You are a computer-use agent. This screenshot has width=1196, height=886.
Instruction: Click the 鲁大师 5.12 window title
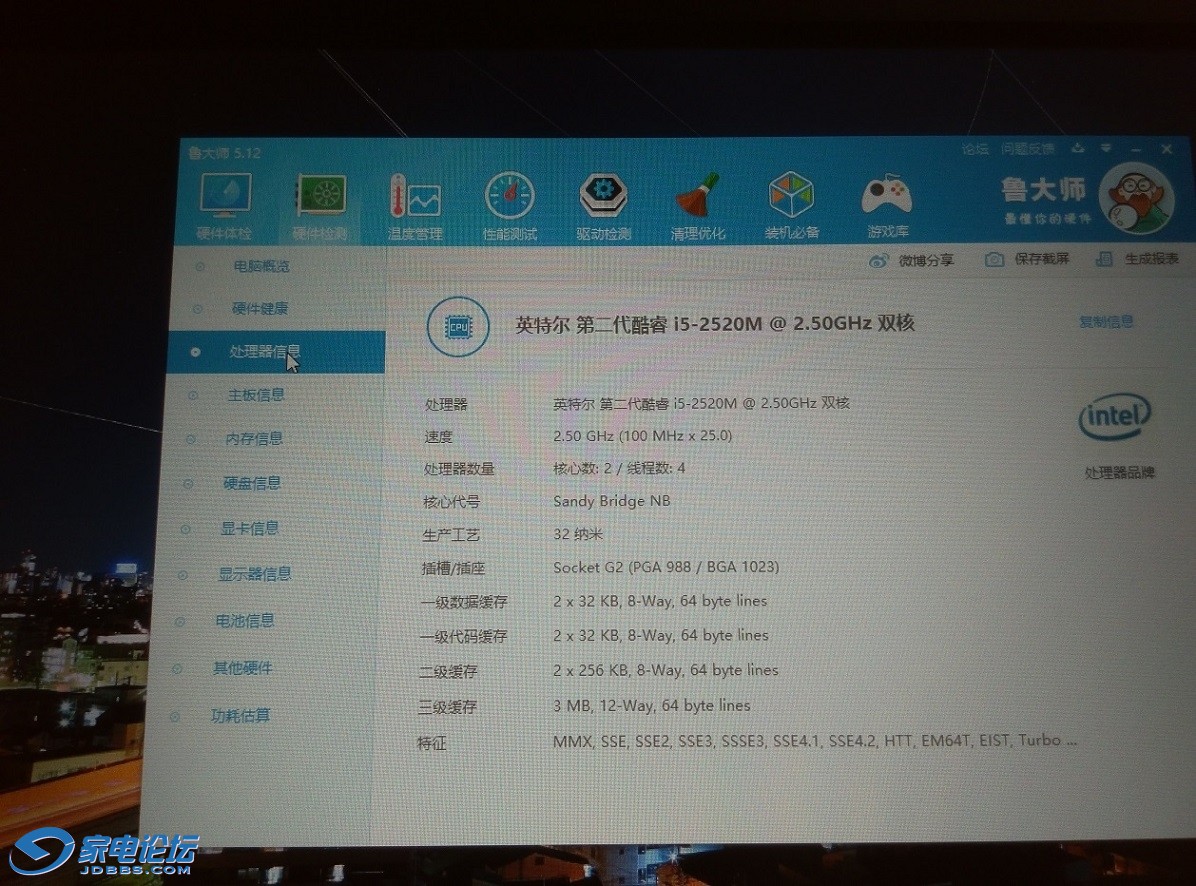224,153
